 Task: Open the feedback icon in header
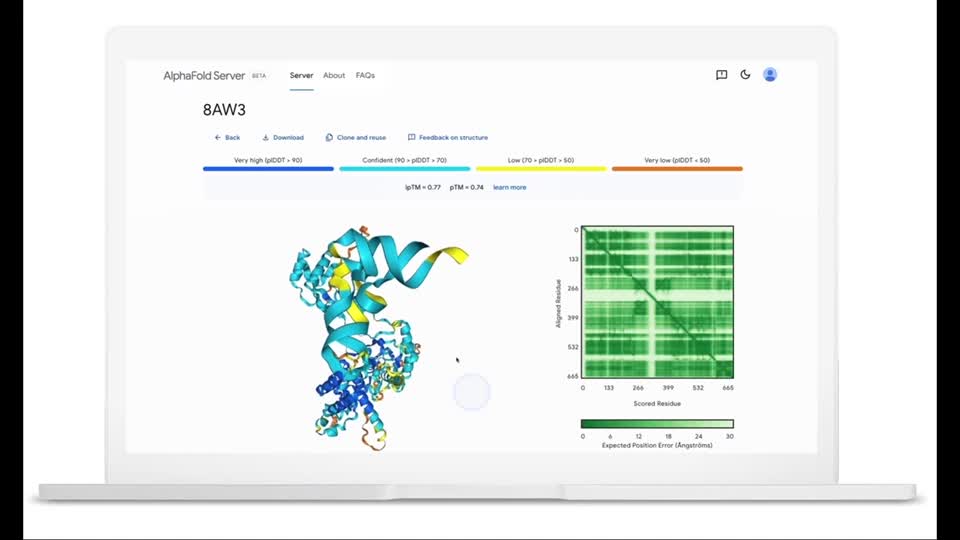point(721,75)
